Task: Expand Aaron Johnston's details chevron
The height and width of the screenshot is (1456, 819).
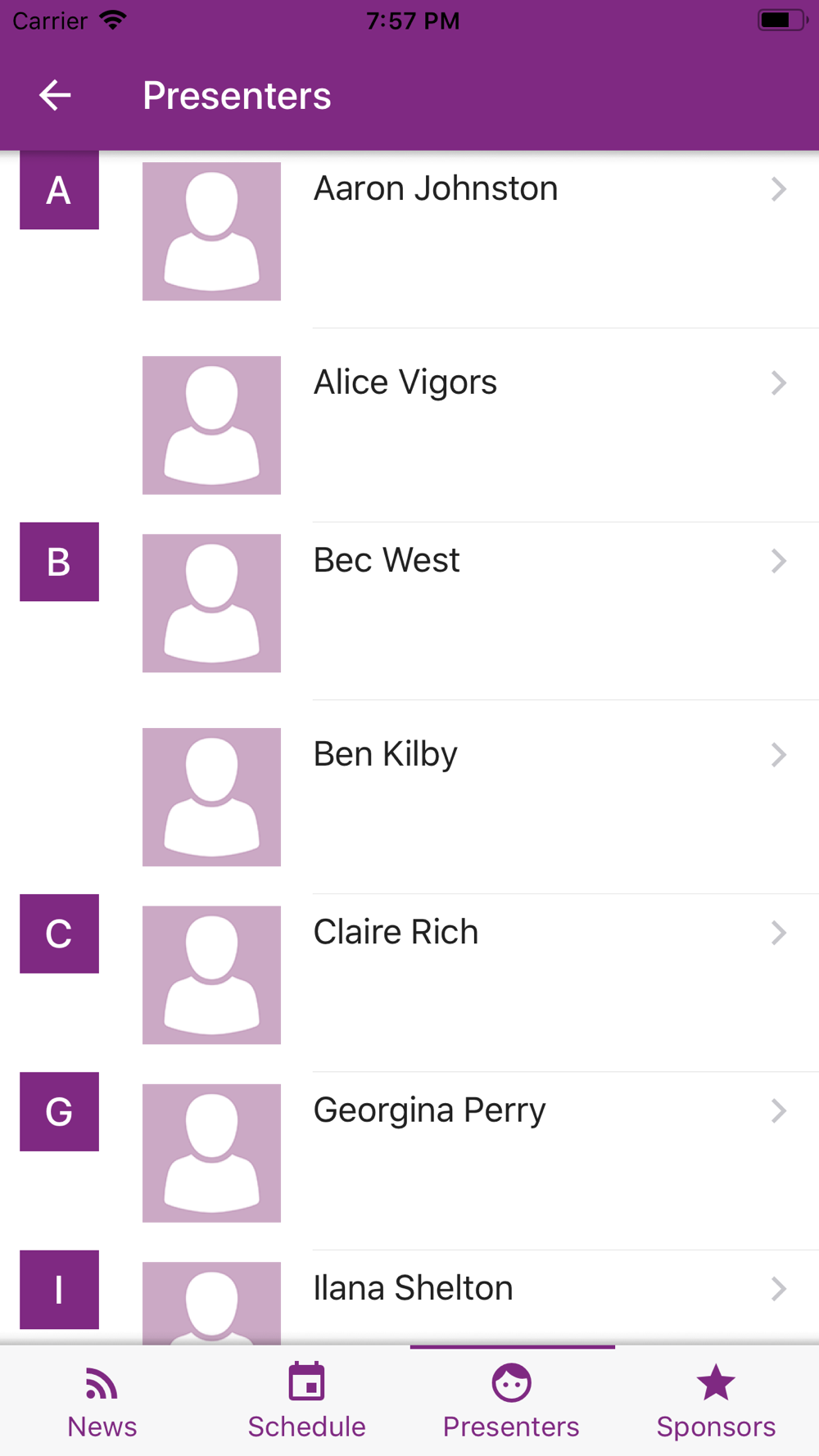Action: point(778,189)
